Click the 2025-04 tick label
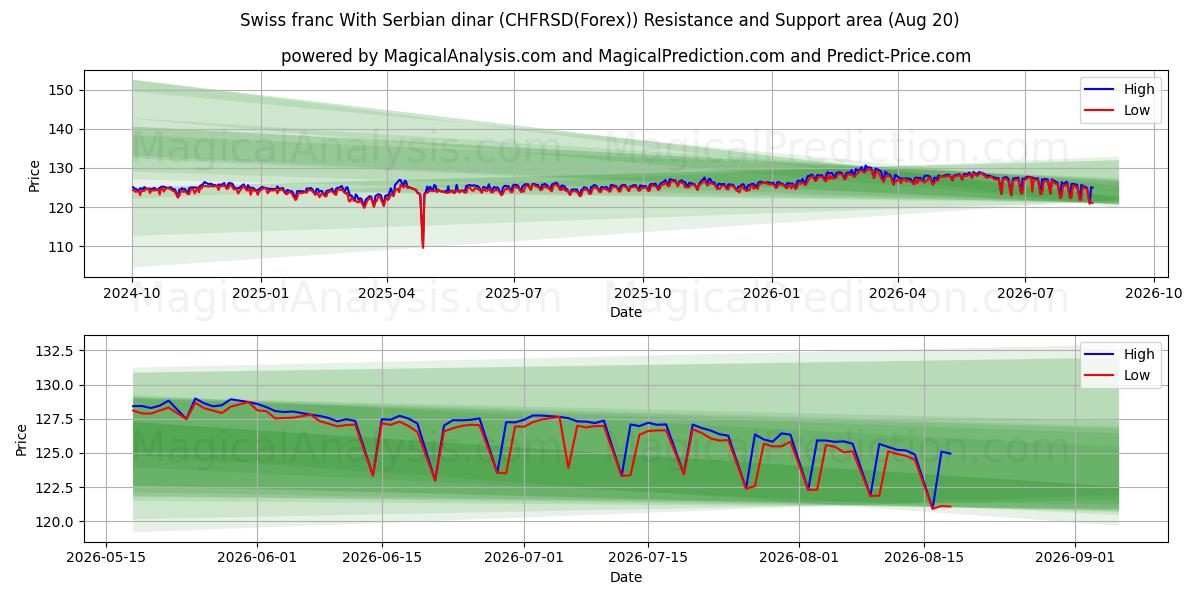 [387, 293]
